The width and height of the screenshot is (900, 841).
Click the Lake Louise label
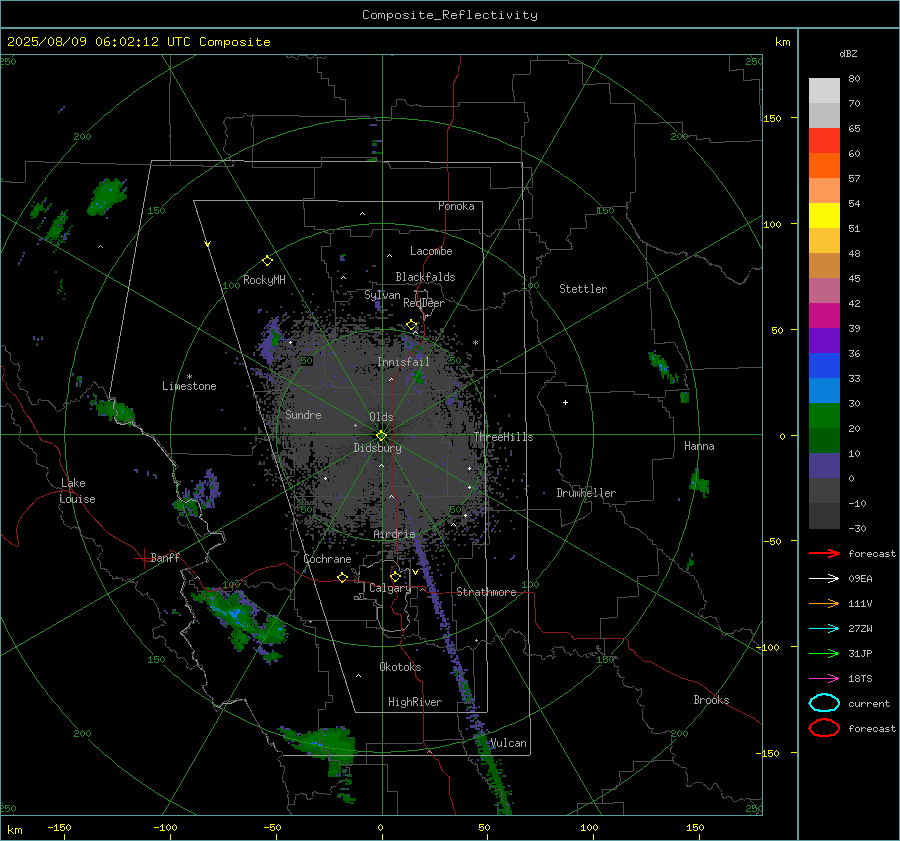coord(77,491)
